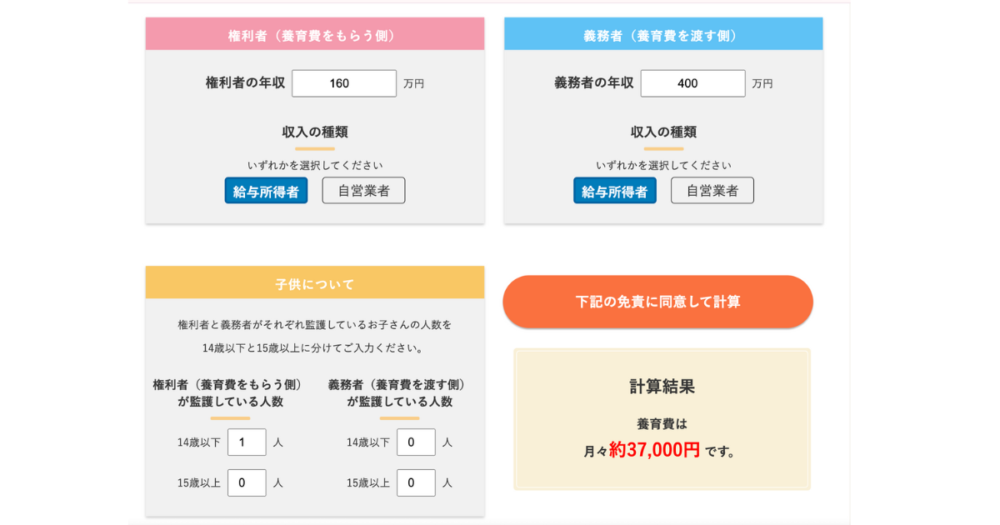Image resolution: width=1000 pixels, height=525 pixels.
Task: Click 収入の種類 heading in 義務者 panel
Action: click(663, 132)
